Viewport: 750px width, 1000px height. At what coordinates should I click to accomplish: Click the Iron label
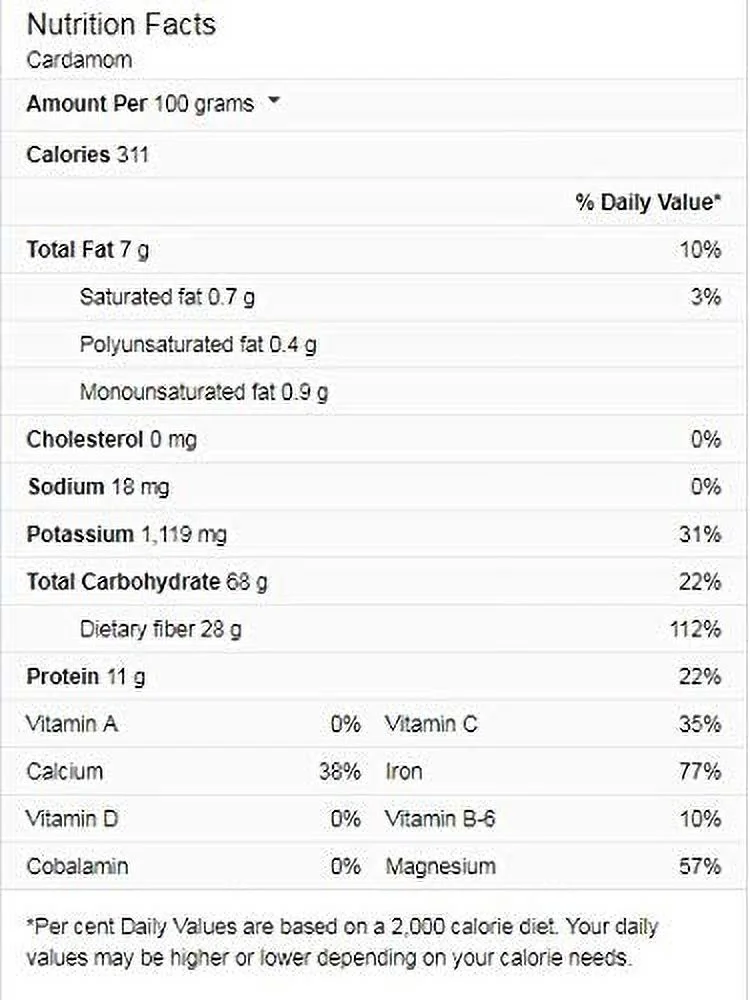[404, 771]
